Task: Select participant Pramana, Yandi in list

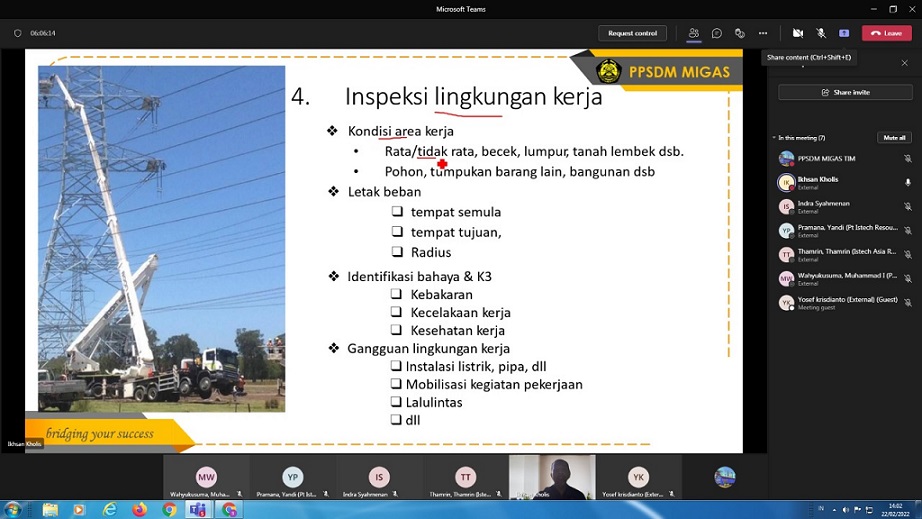Action: (846, 231)
